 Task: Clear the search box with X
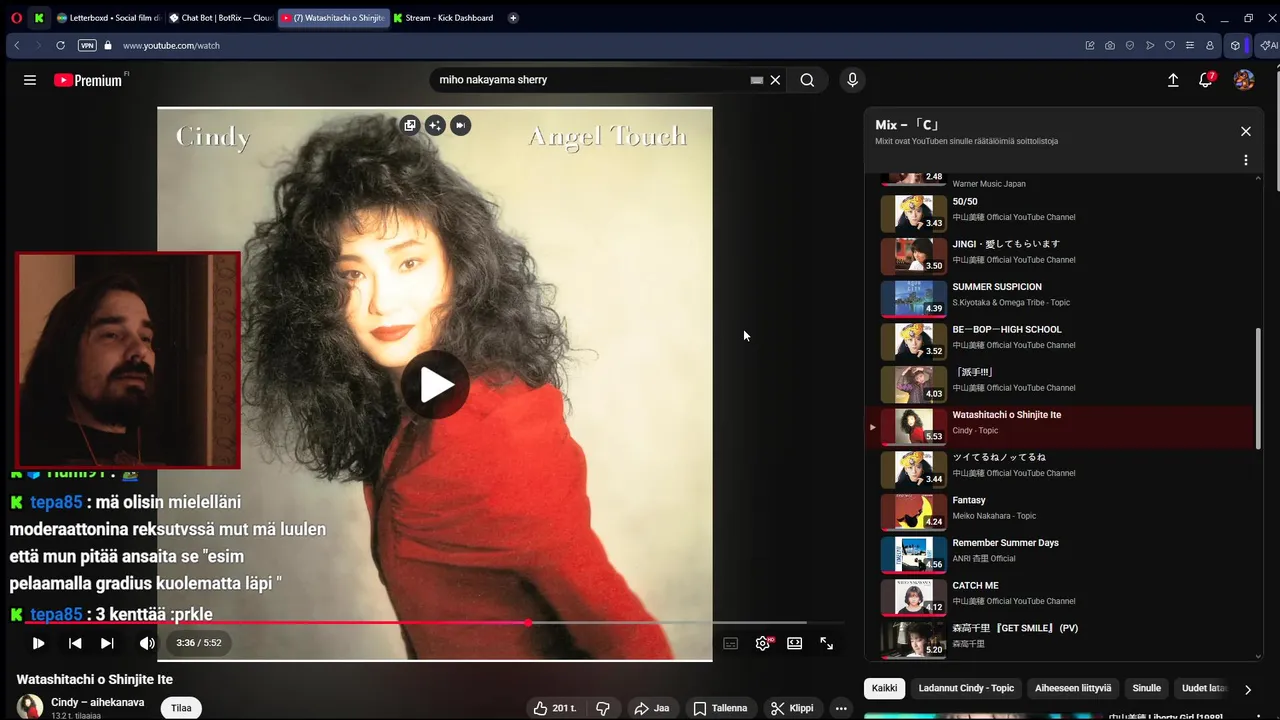[775, 80]
